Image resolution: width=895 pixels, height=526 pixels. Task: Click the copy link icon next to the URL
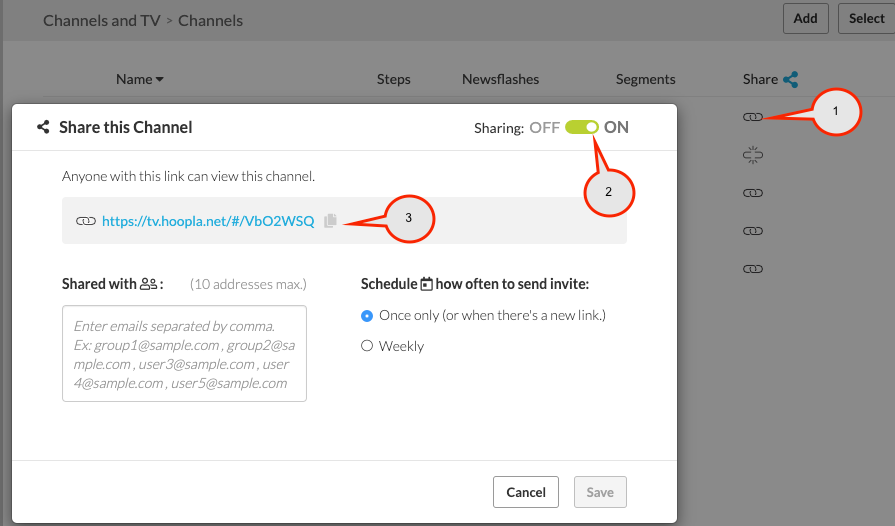point(330,221)
